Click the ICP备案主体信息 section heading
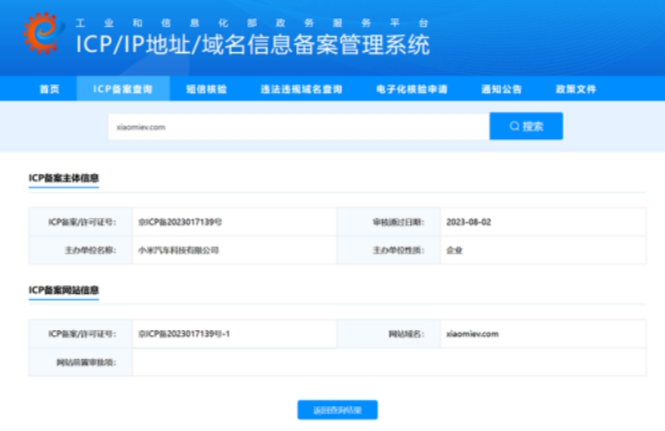Viewport: 665px width, 431px height. [x=64, y=179]
